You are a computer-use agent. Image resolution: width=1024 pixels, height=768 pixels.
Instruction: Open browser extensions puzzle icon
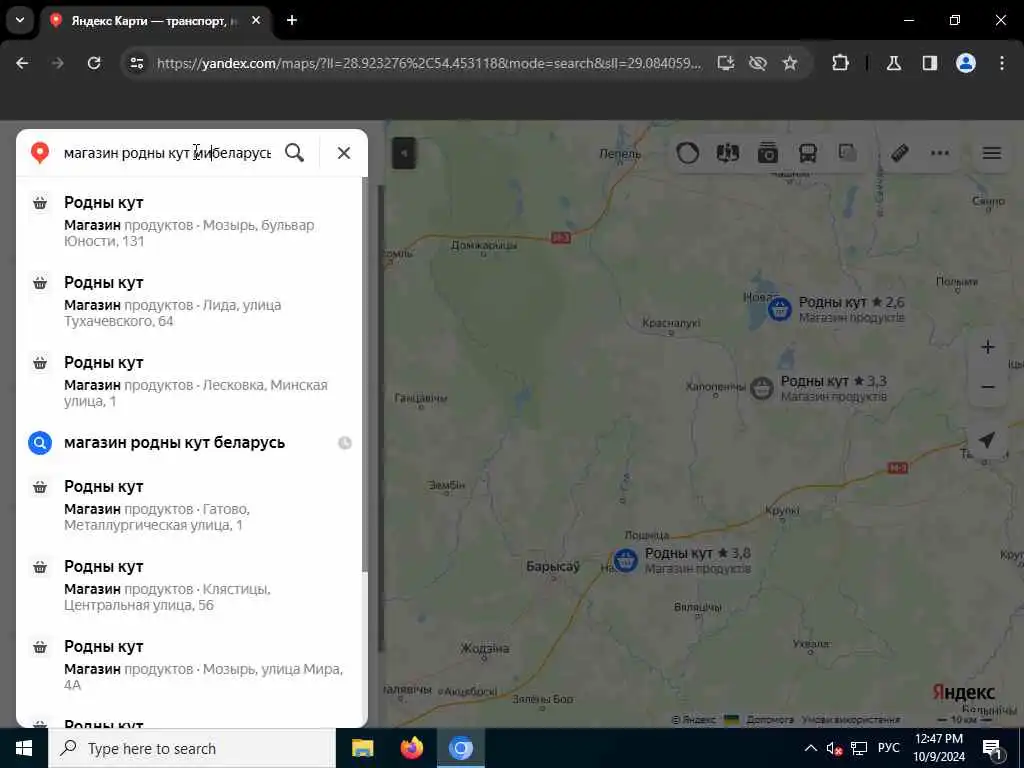840,63
